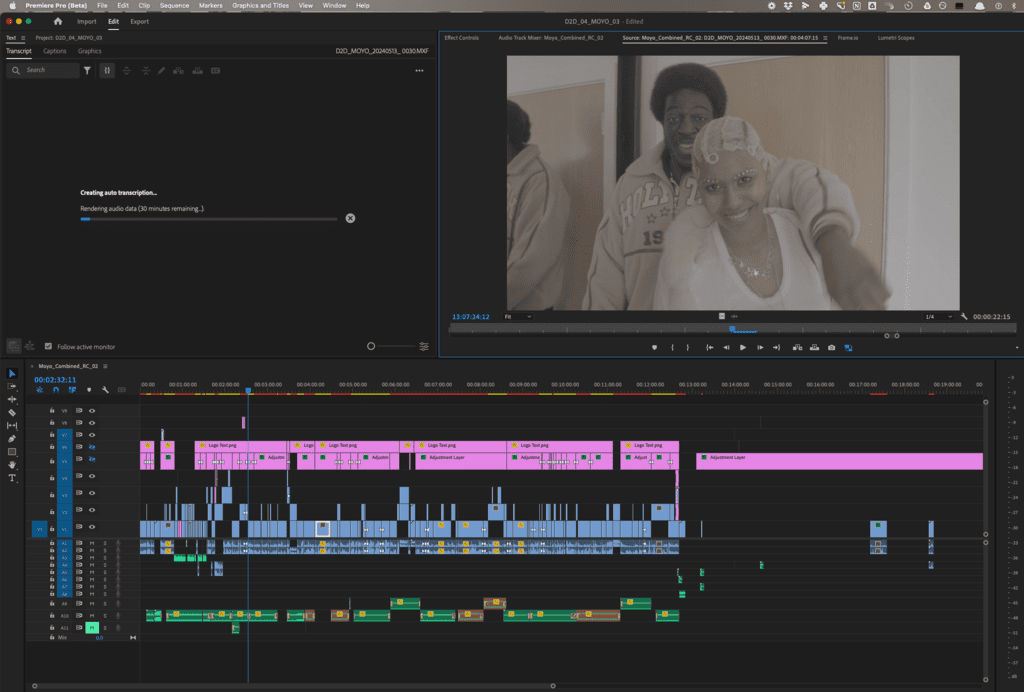The height and width of the screenshot is (692, 1024).
Task: Toggle the V1 track output eye
Action: click(x=92, y=527)
